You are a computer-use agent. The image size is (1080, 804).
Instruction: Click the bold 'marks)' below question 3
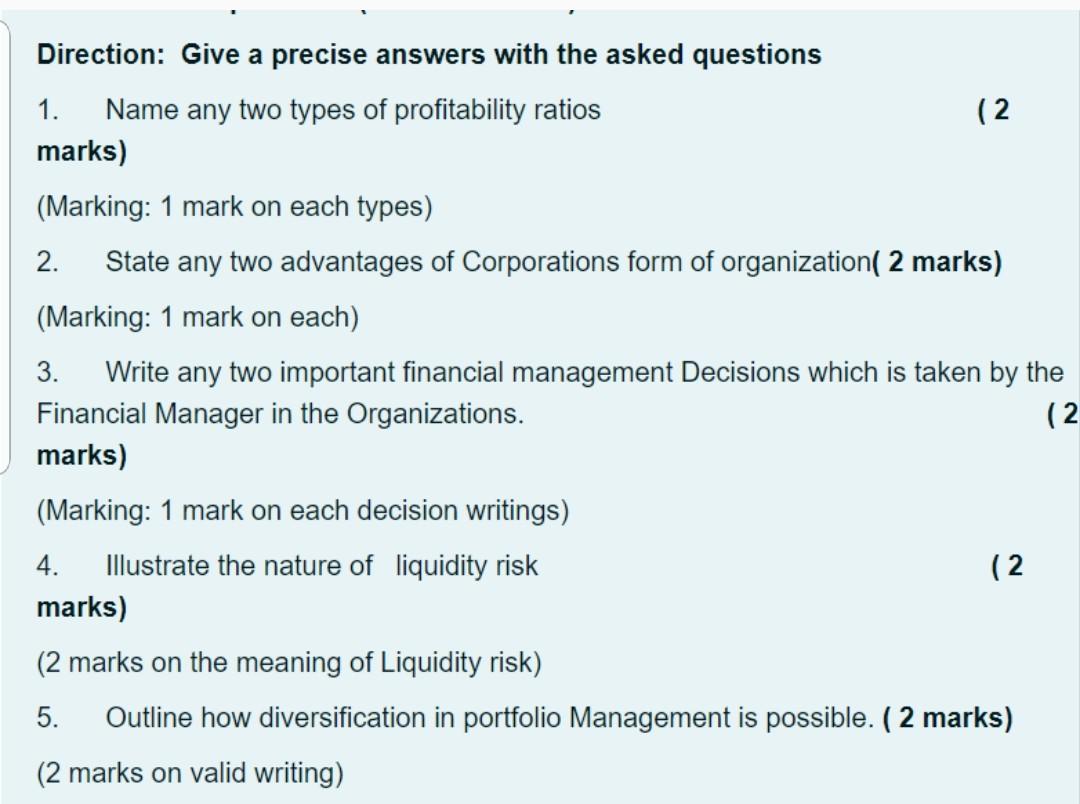(x=82, y=455)
